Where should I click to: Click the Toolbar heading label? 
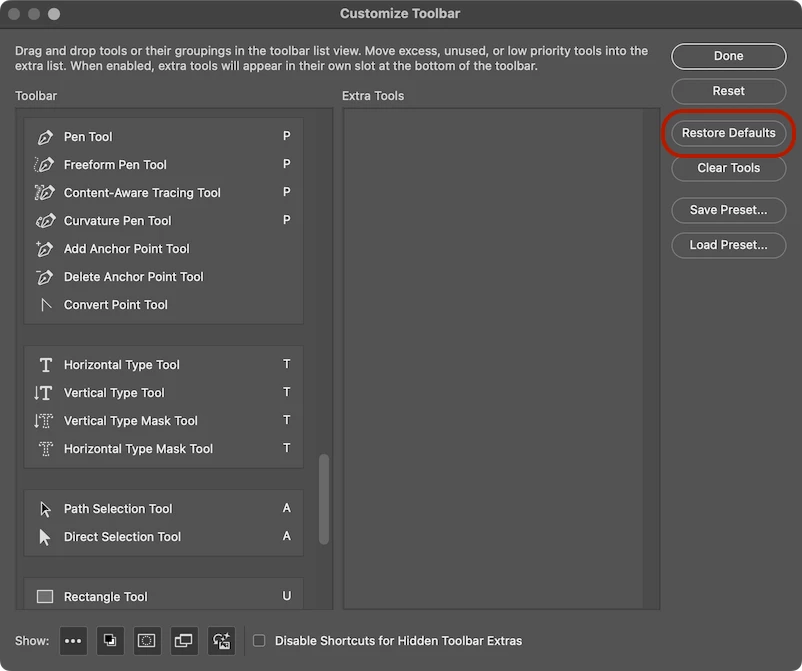[36, 96]
